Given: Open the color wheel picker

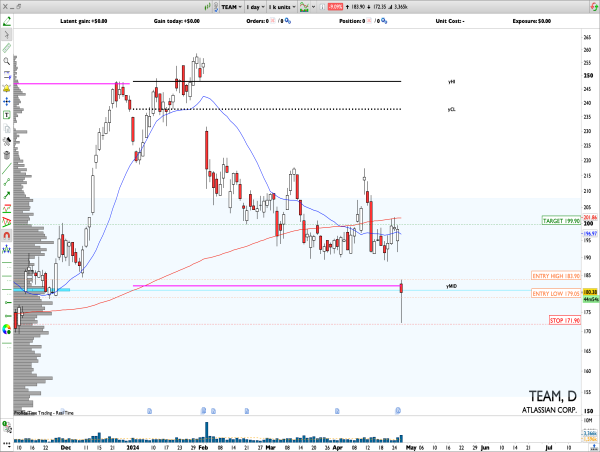Looking at the screenshot, I should pos(7,329).
